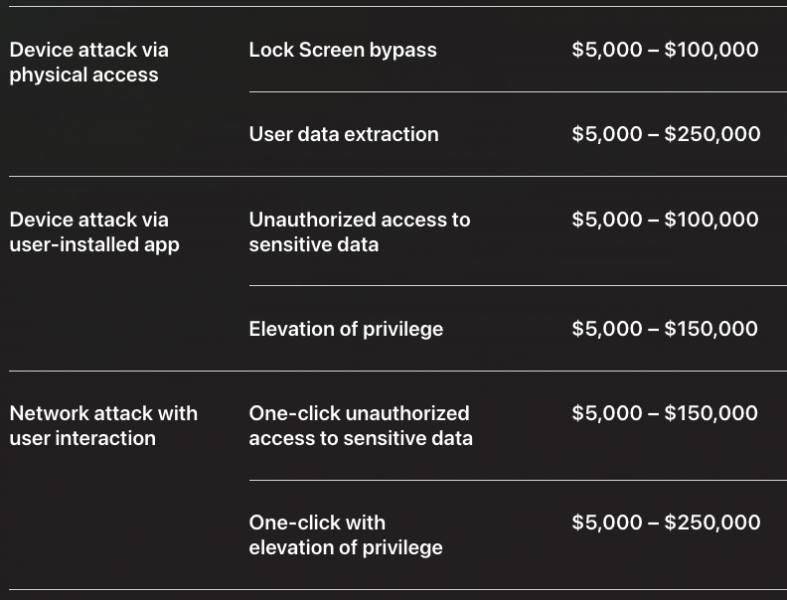Select 'One-click unauthorized access to sensitive data'
Screen dimensions: 787x600
pos(360,426)
